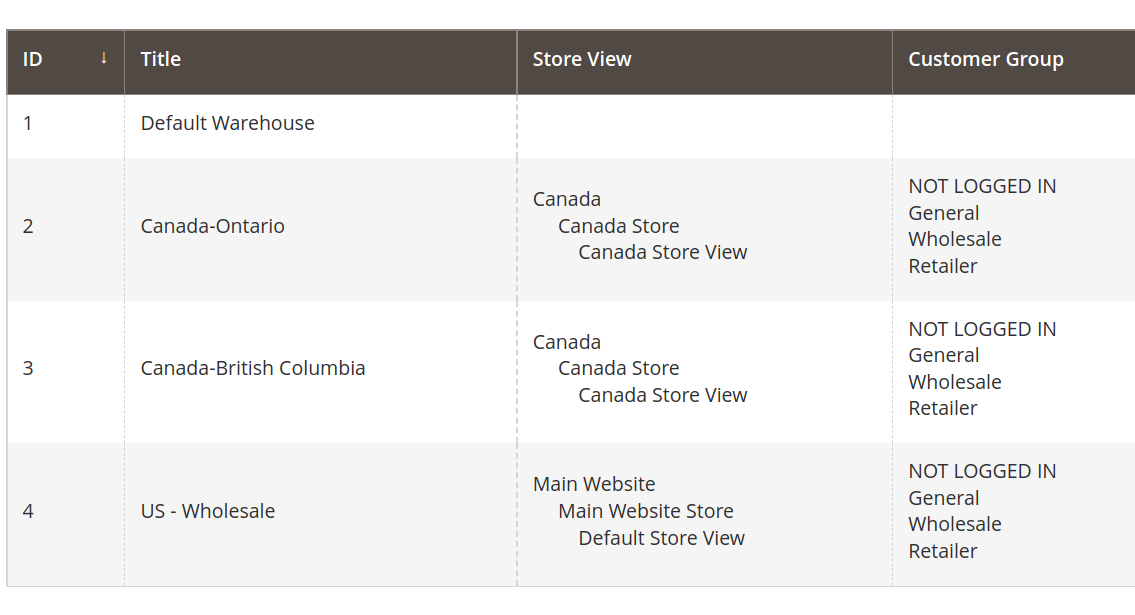1135x615 pixels.
Task: Sort by the ID column header
Action: [x=66, y=62]
